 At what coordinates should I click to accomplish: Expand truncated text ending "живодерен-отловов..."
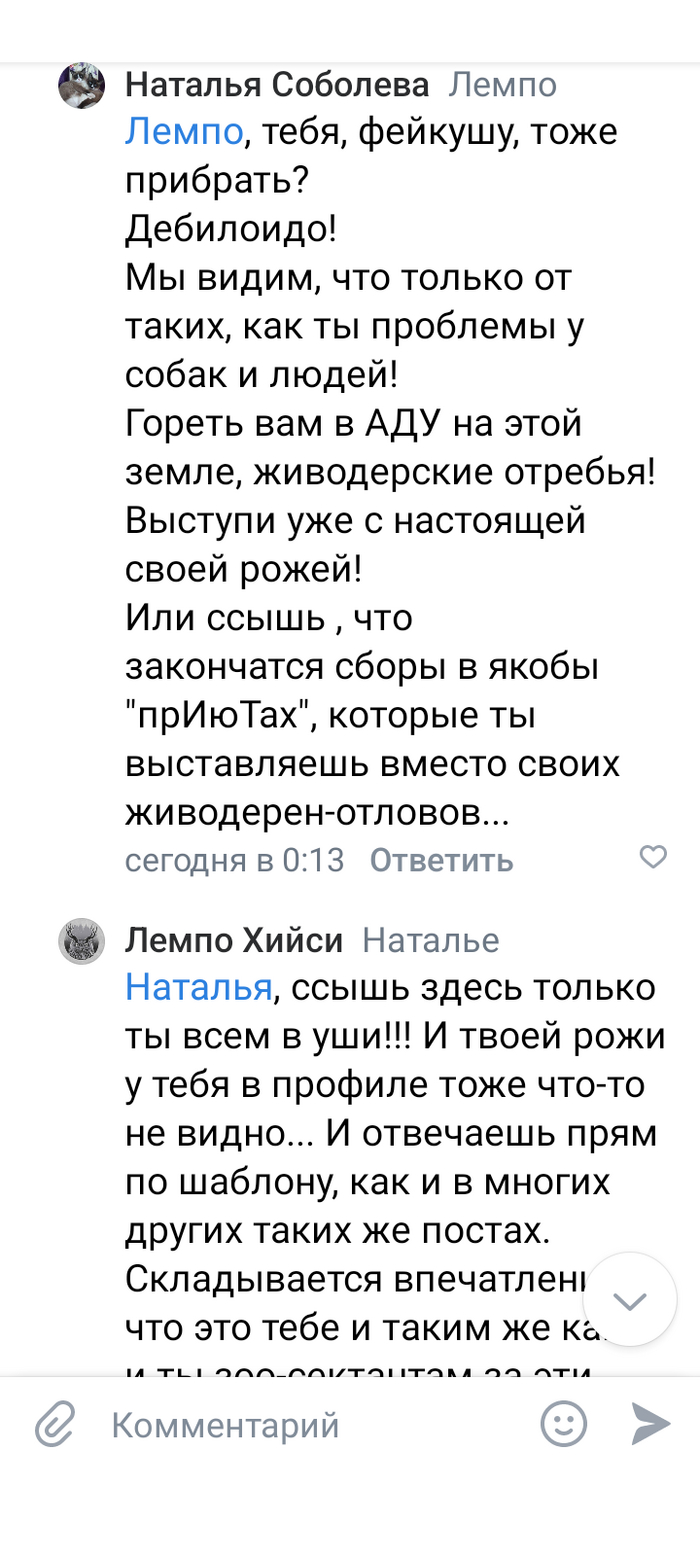[318, 813]
